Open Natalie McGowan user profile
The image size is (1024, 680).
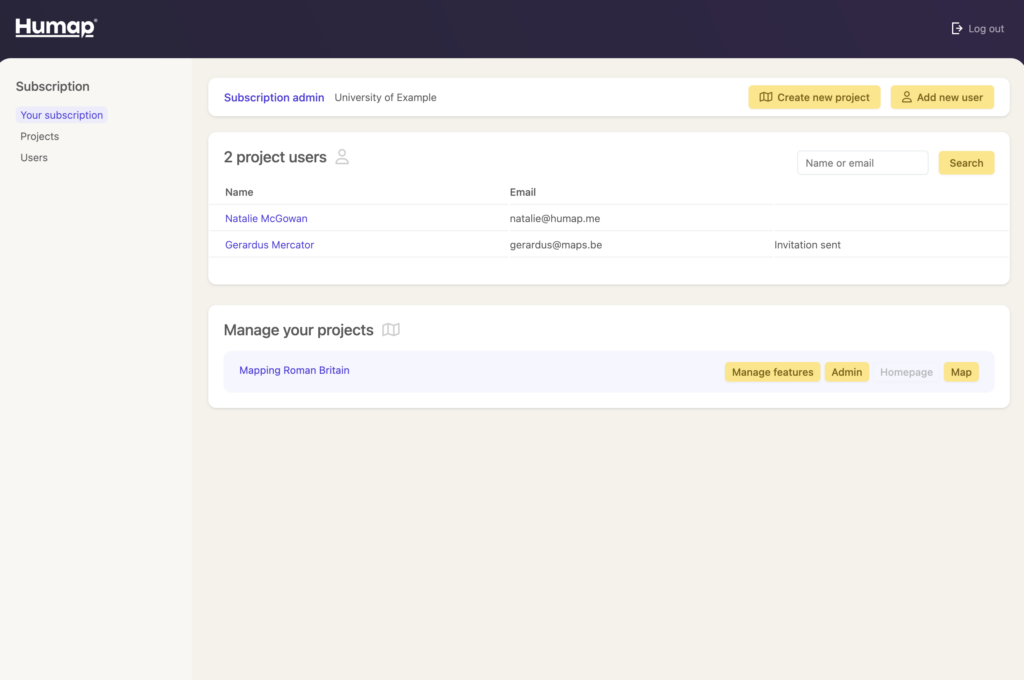(x=266, y=218)
